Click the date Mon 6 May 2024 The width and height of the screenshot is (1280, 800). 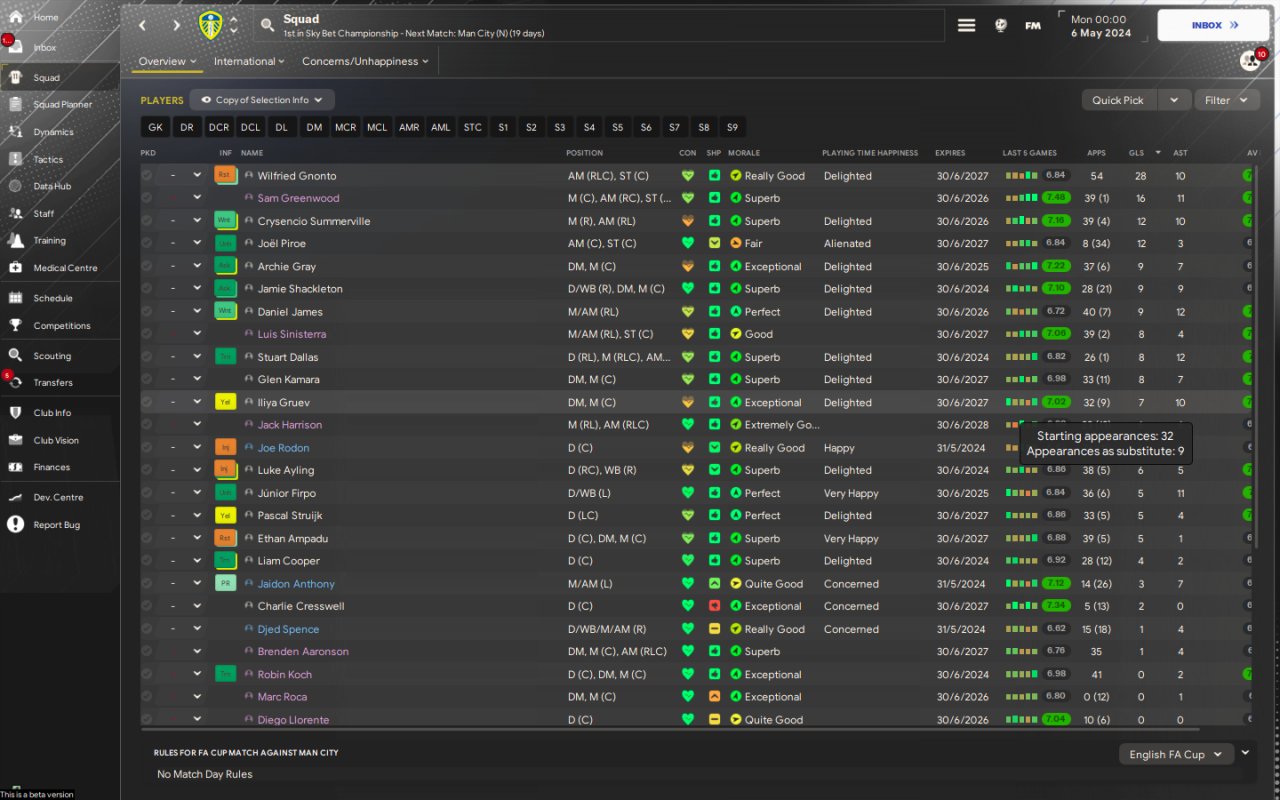point(1101,26)
